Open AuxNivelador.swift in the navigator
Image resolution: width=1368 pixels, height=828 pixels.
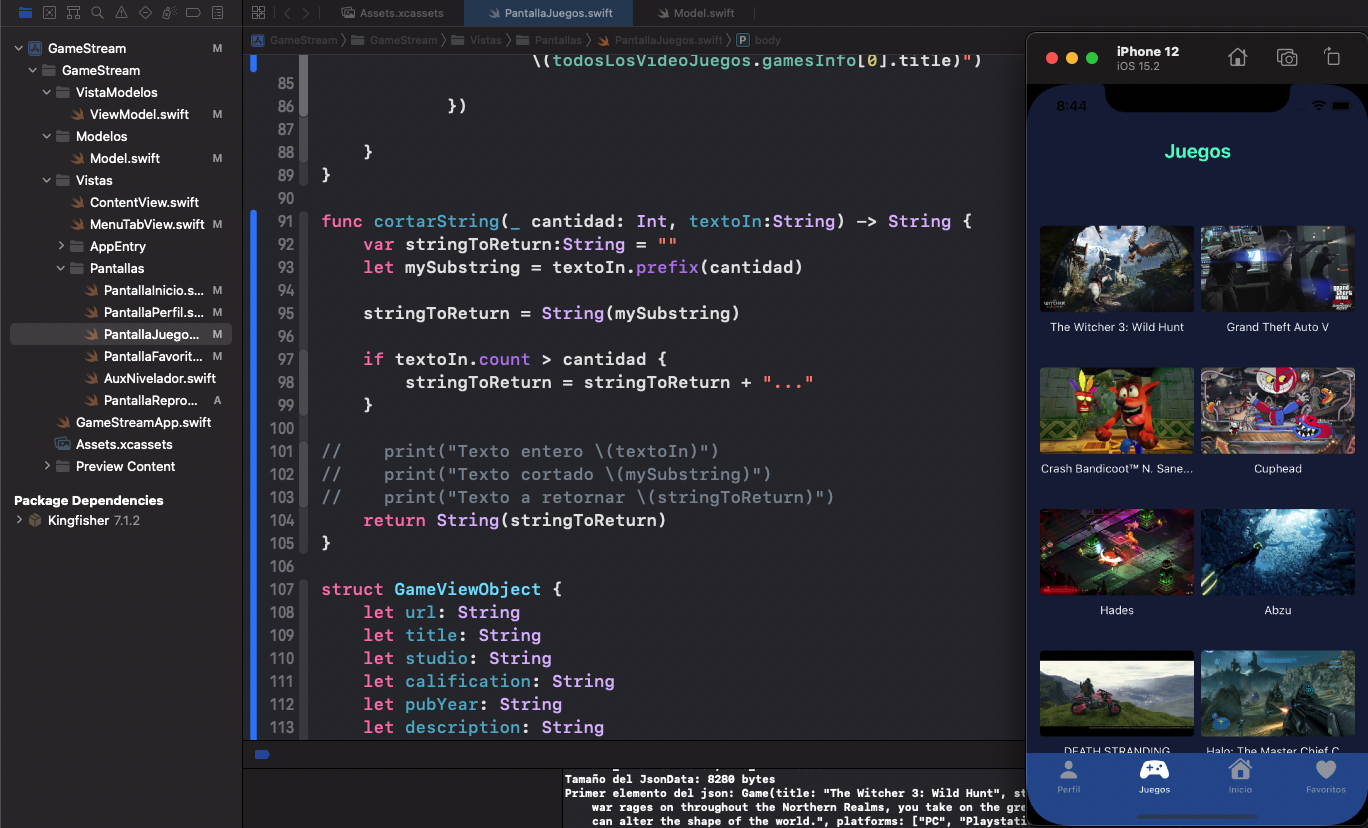[160, 378]
